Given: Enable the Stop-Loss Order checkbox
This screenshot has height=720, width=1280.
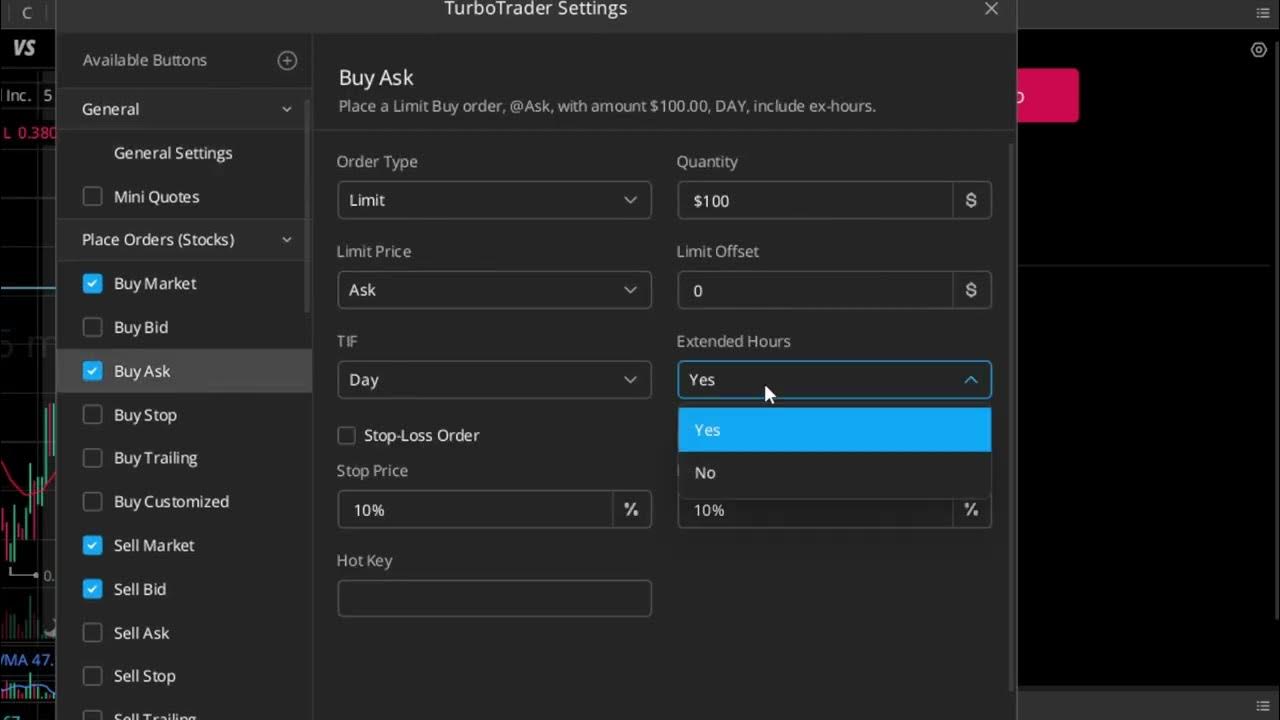Looking at the screenshot, I should (x=347, y=436).
